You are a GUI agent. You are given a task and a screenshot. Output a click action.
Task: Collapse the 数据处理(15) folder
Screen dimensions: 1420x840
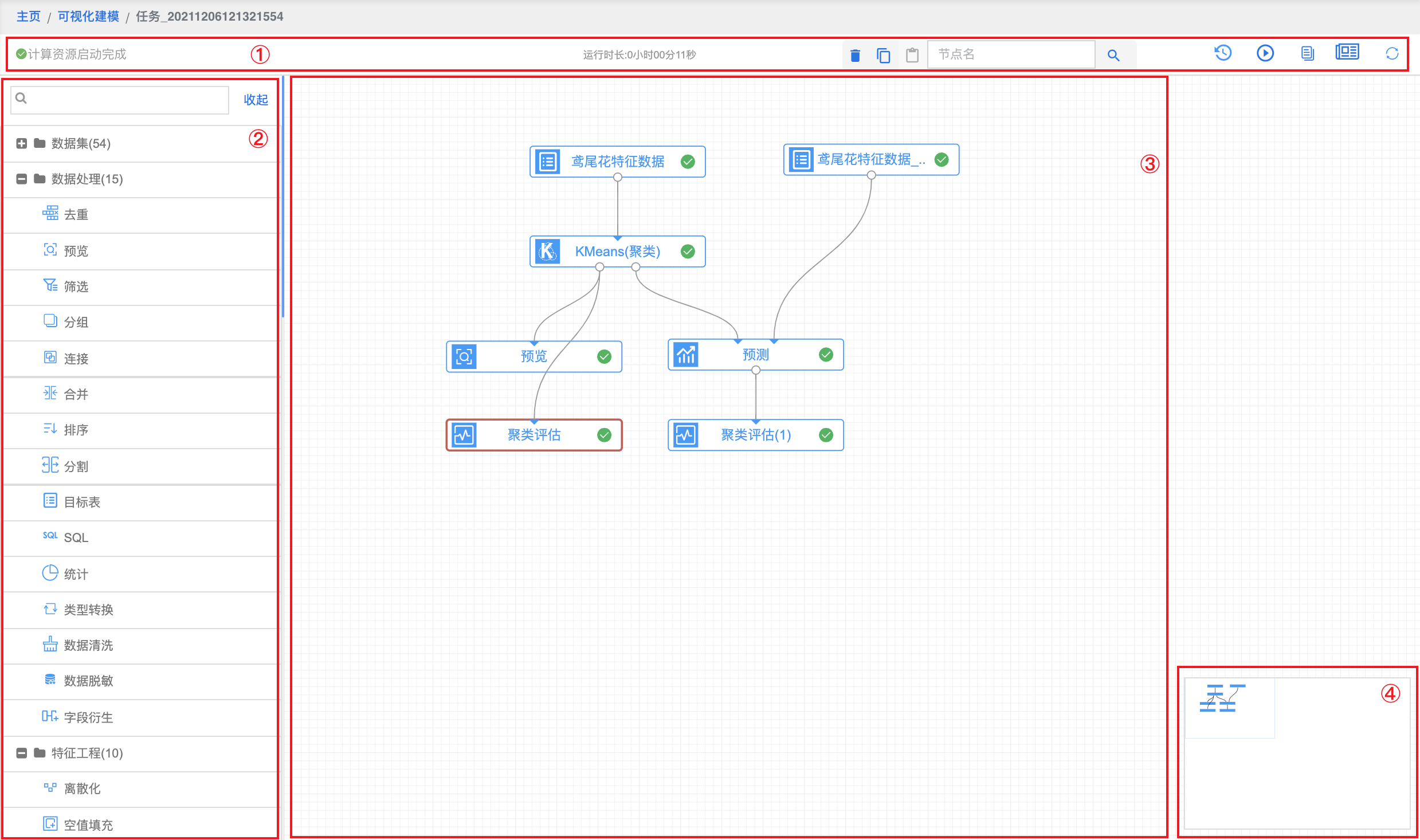pyautogui.click(x=22, y=179)
